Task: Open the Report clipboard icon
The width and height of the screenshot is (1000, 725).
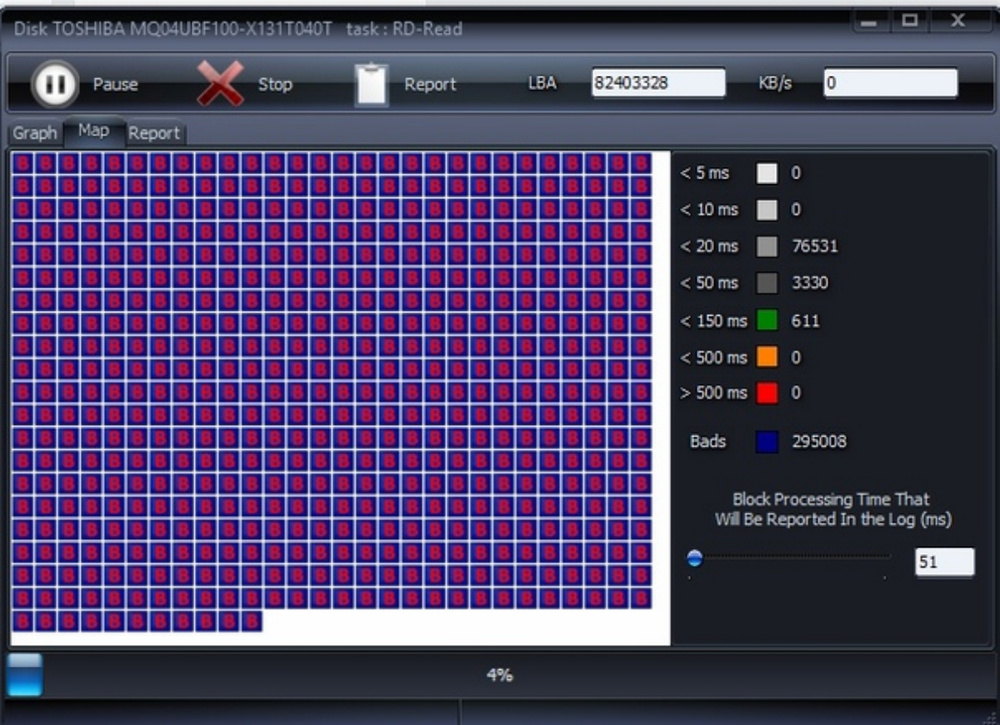Action: point(371,84)
